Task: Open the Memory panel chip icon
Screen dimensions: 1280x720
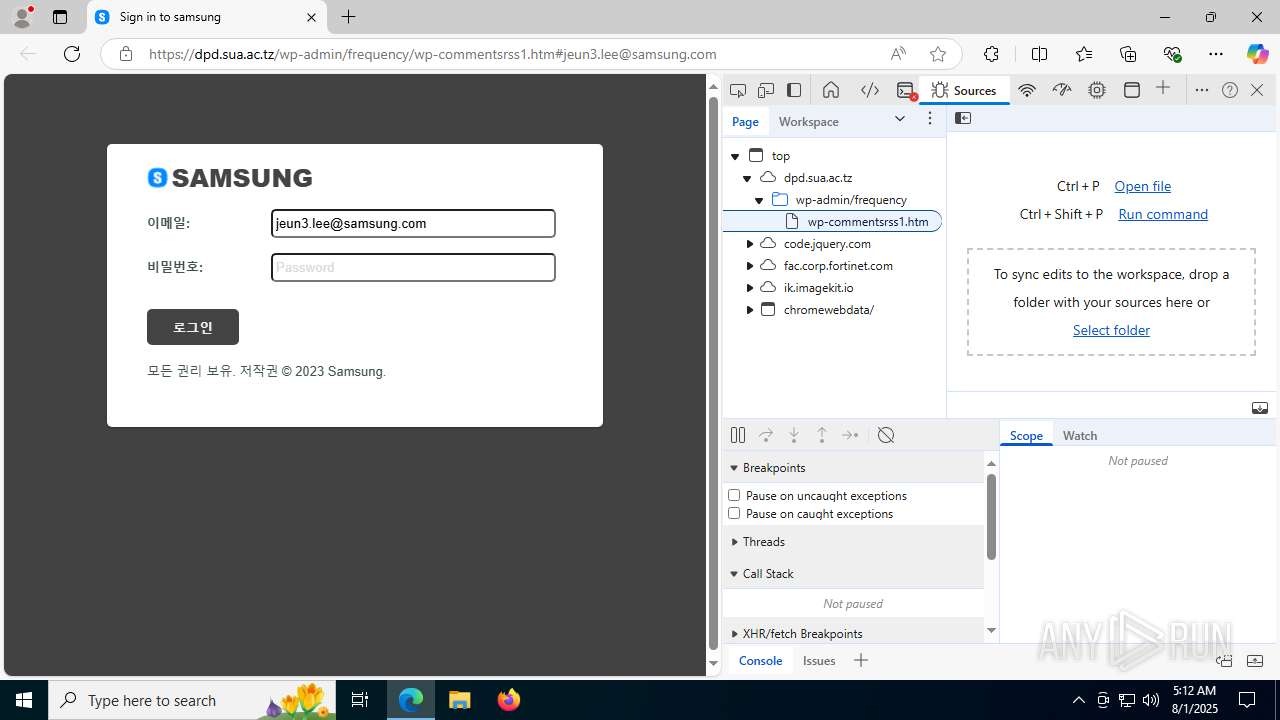Action: coord(1097,90)
